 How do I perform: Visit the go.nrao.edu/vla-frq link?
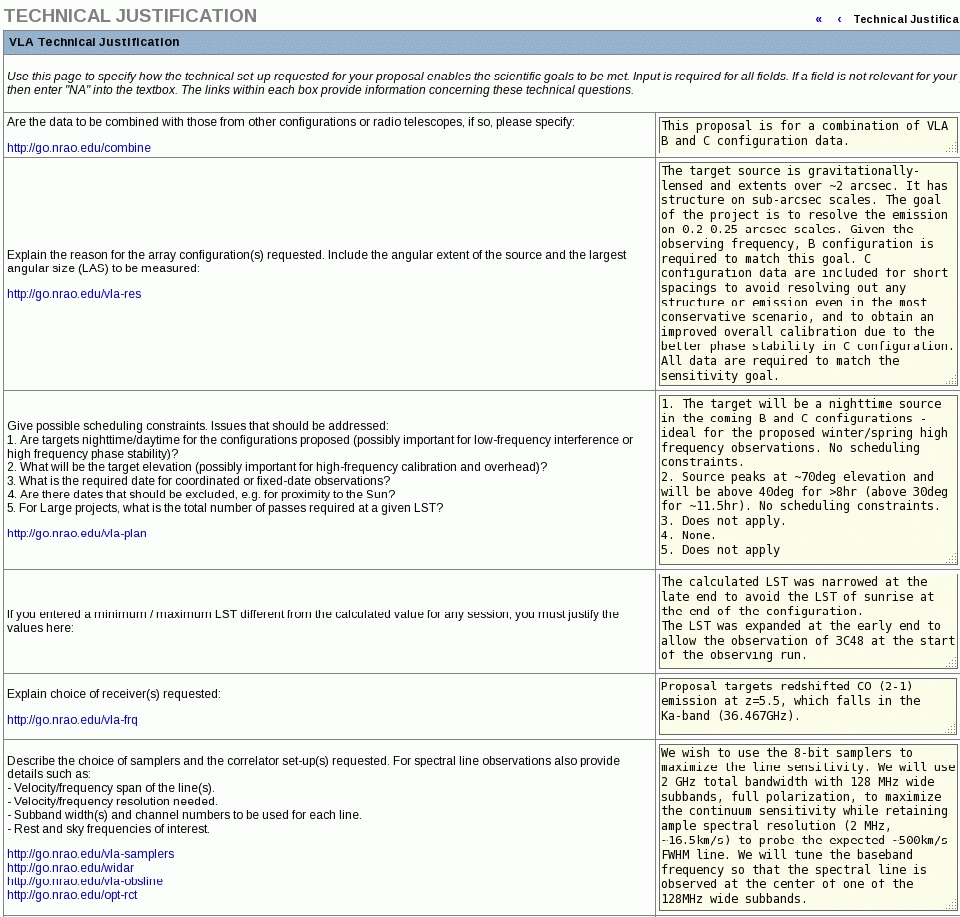72,719
